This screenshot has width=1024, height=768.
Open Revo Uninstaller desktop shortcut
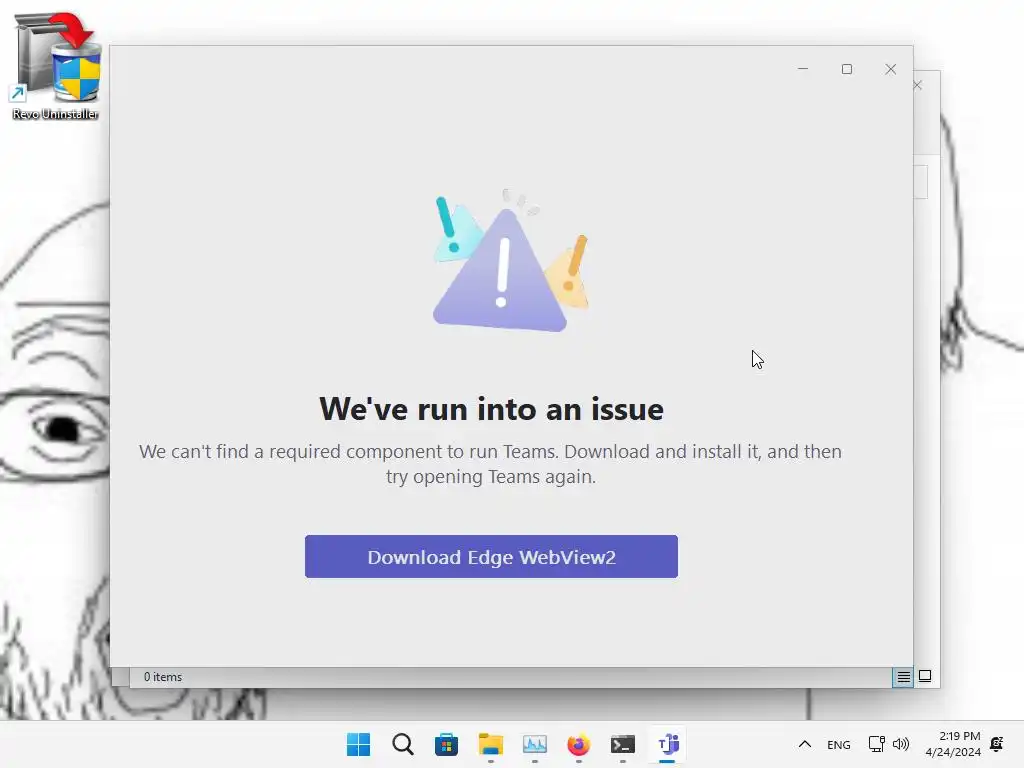(56, 66)
